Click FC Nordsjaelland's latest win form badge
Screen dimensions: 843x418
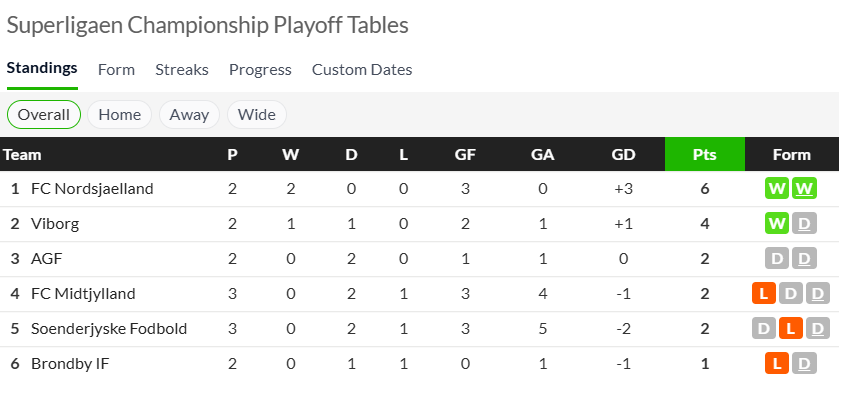[x=805, y=188]
